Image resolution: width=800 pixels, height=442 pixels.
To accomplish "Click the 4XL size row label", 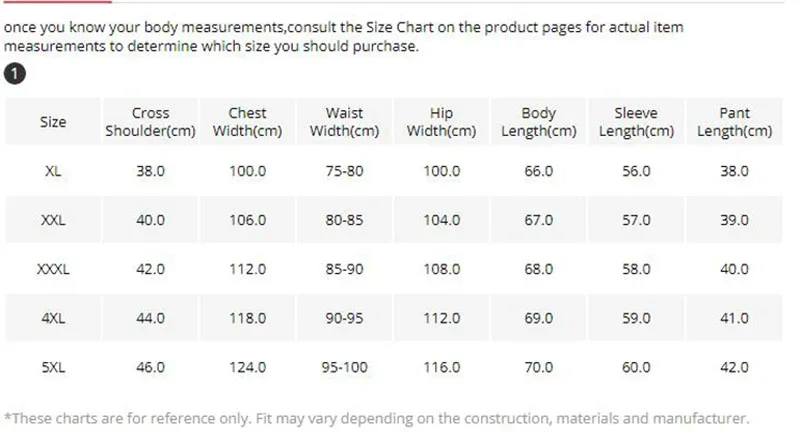I will (x=53, y=318).
